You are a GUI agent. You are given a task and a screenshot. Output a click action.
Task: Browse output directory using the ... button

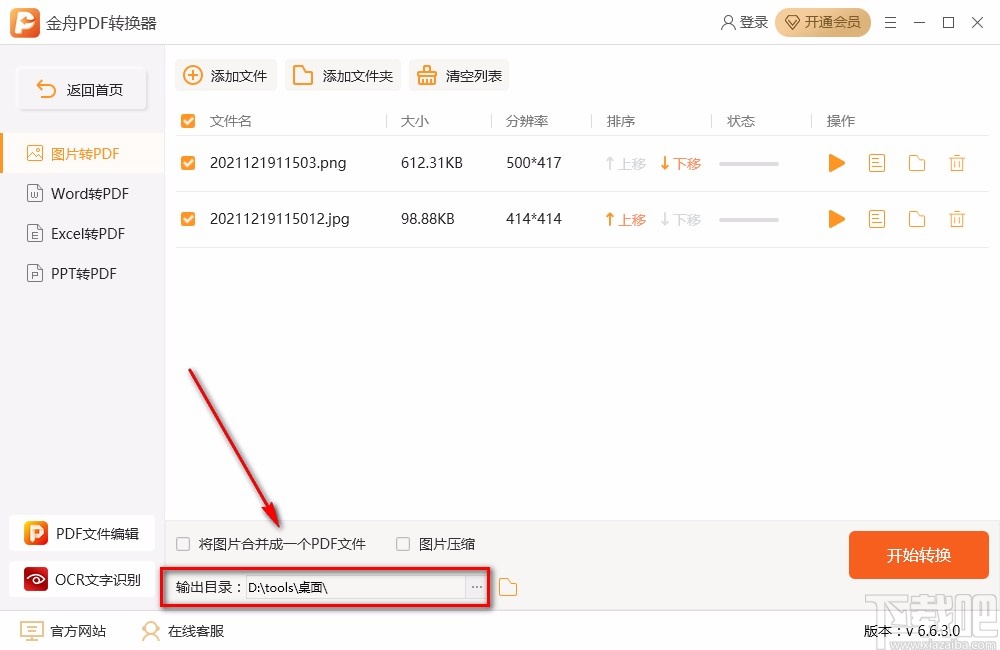point(477,587)
